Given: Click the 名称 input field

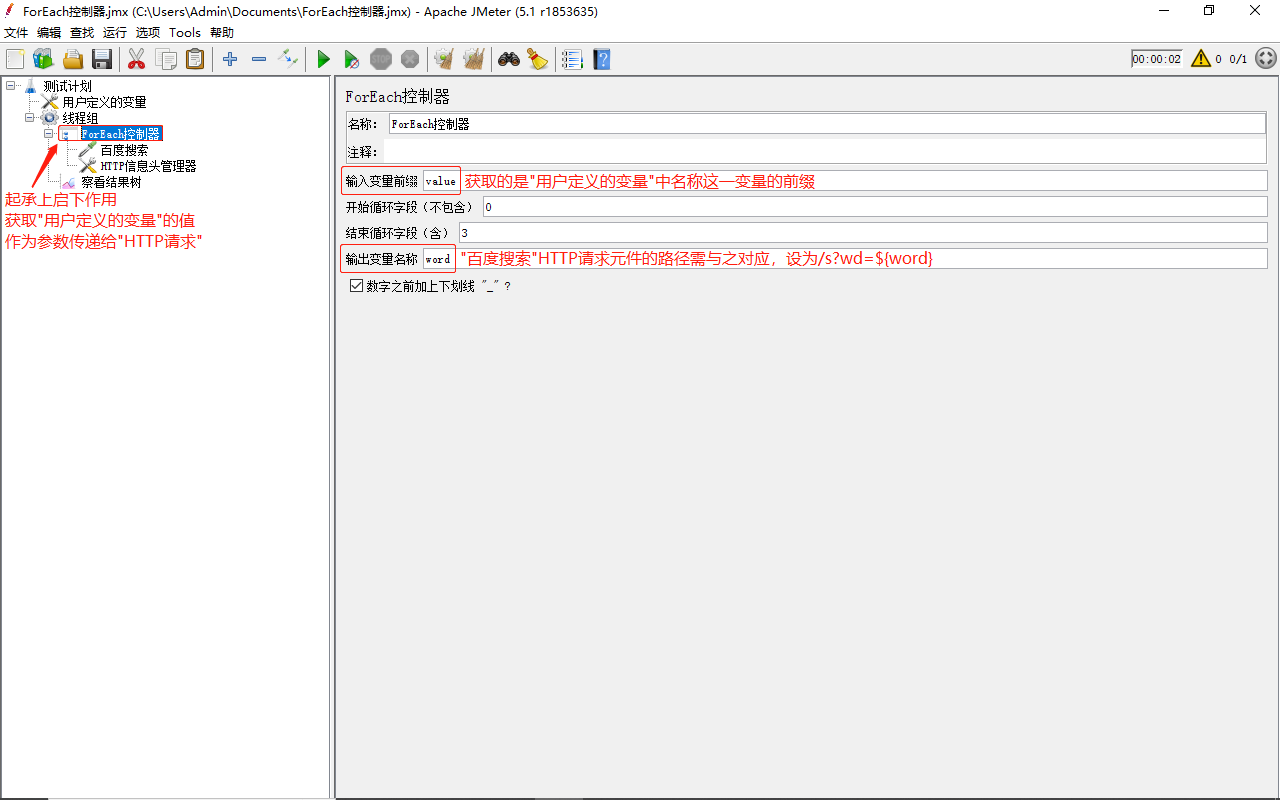Looking at the screenshot, I should point(827,124).
